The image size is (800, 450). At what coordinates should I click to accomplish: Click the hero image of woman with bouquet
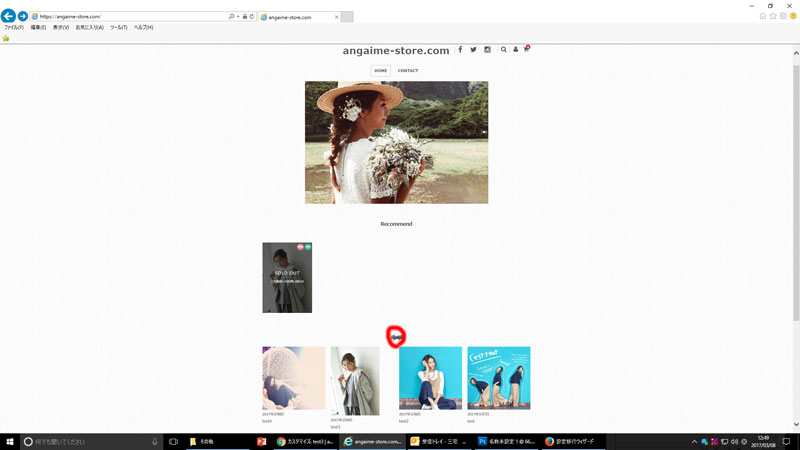(x=396, y=142)
